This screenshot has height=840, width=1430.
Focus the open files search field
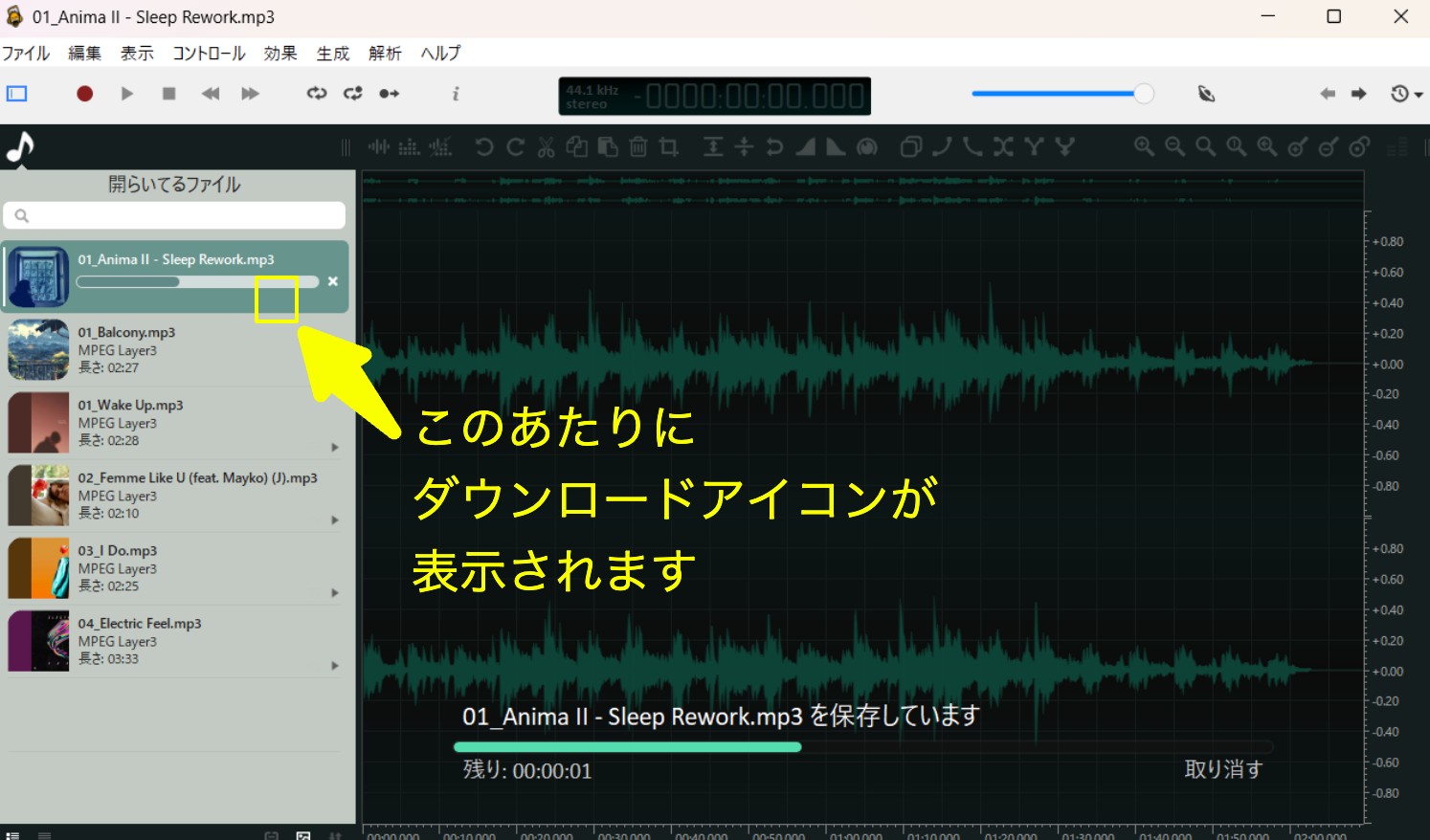[x=174, y=215]
